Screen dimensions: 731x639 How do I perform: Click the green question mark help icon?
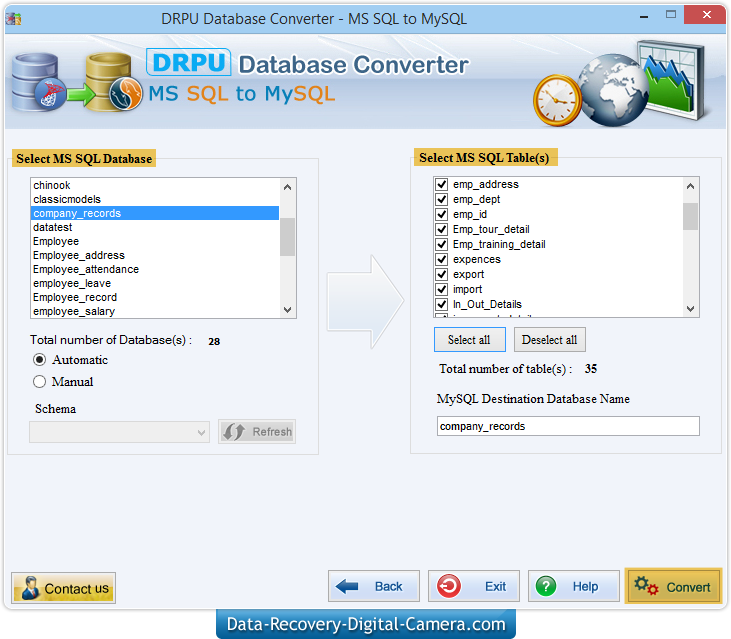pos(546,586)
